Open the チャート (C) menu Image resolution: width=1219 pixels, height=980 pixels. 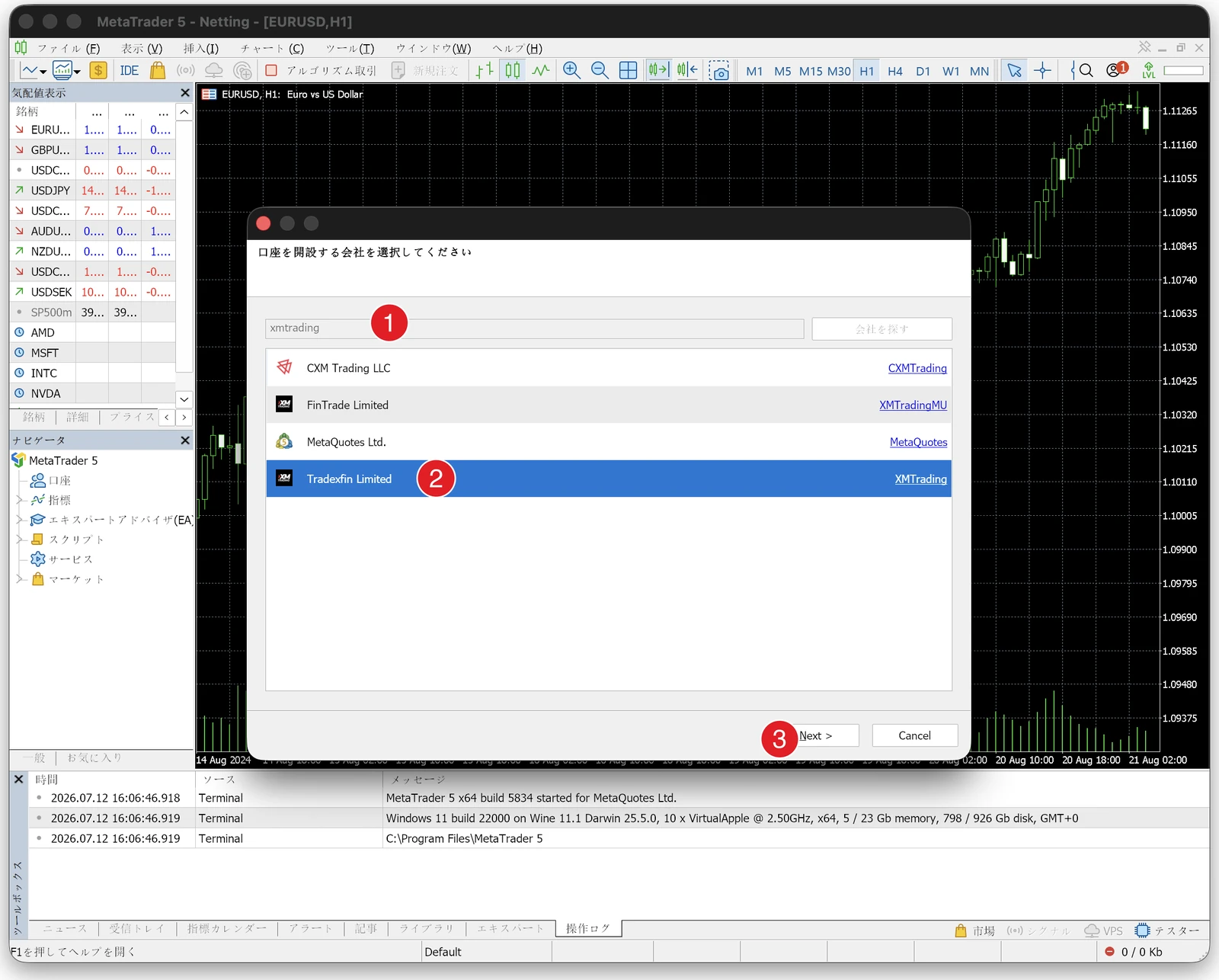click(272, 48)
